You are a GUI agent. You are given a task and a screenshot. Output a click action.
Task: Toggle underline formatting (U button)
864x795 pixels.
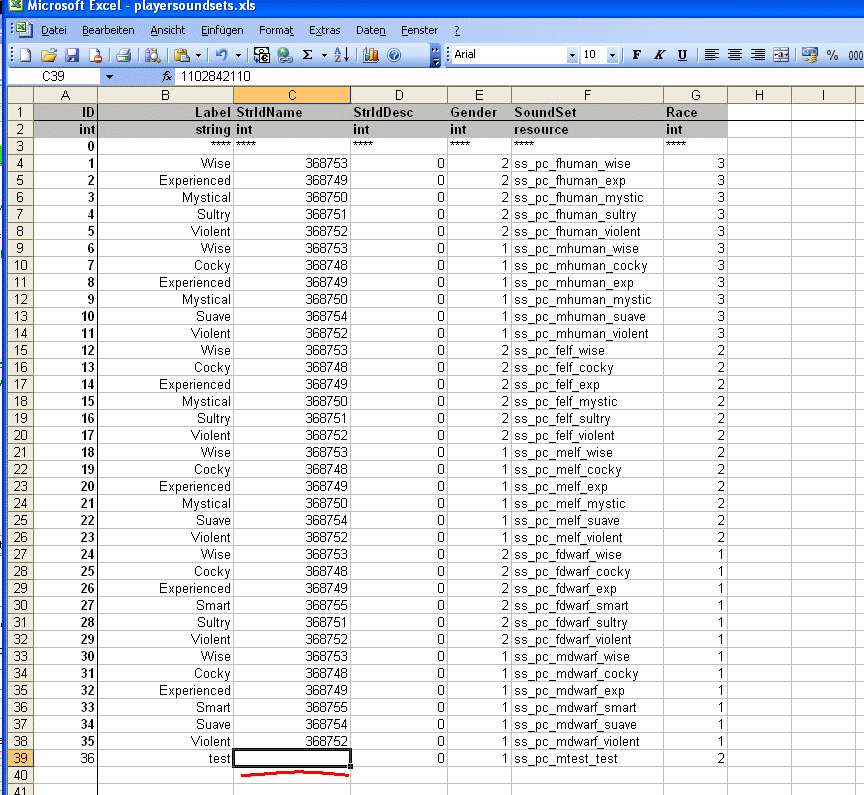click(x=682, y=55)
